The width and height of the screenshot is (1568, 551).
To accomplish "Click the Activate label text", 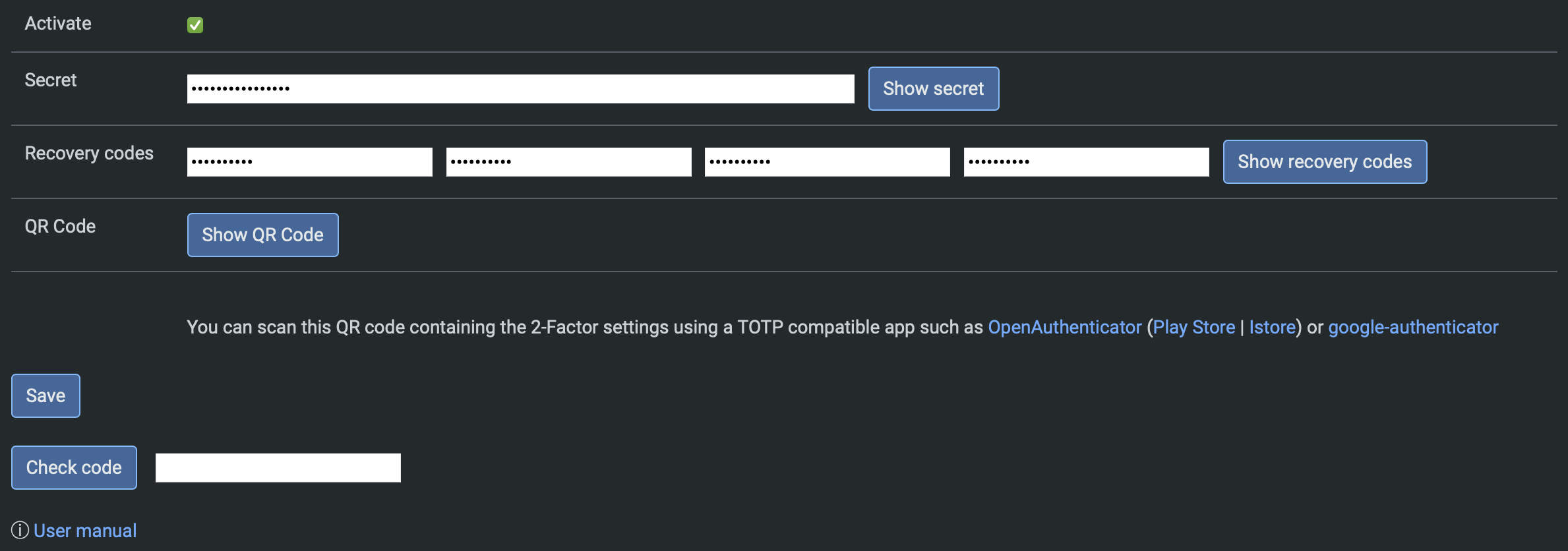I will click(x=58, y=24).
